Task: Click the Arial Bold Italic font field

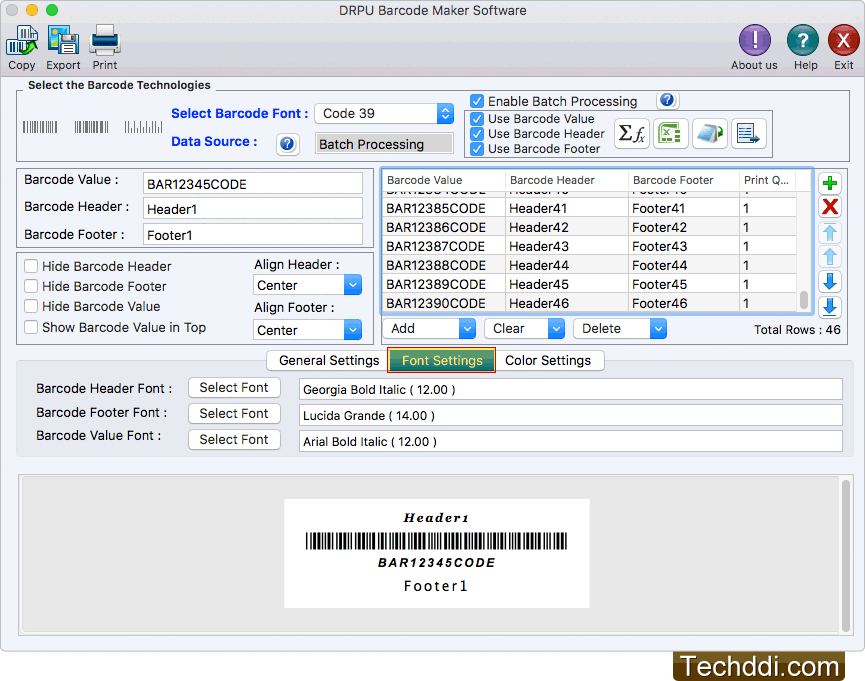Action: (x=570, y=441)
